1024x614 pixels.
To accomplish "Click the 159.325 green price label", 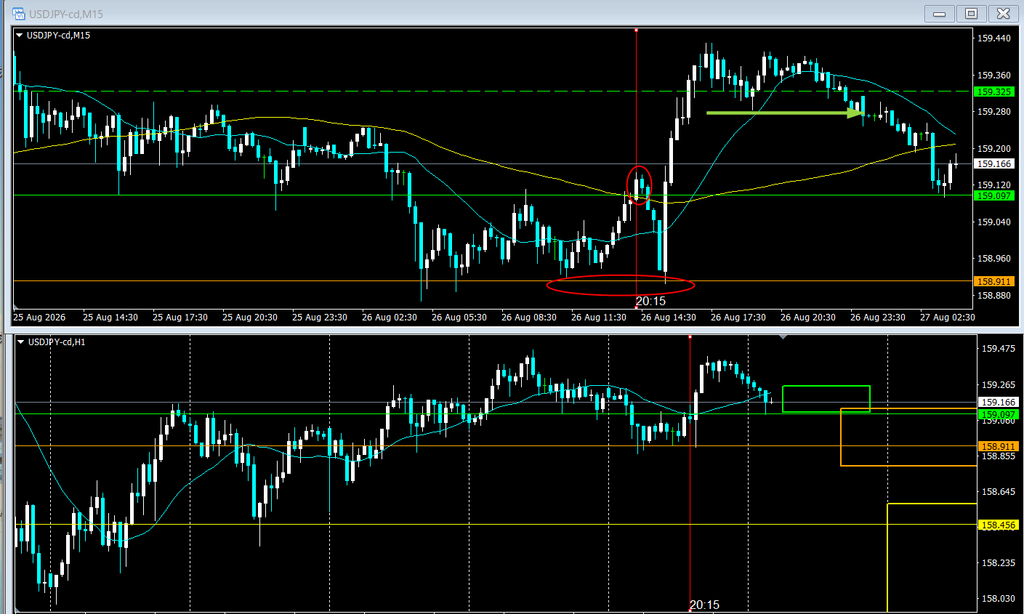I will (x=993, y=92).
